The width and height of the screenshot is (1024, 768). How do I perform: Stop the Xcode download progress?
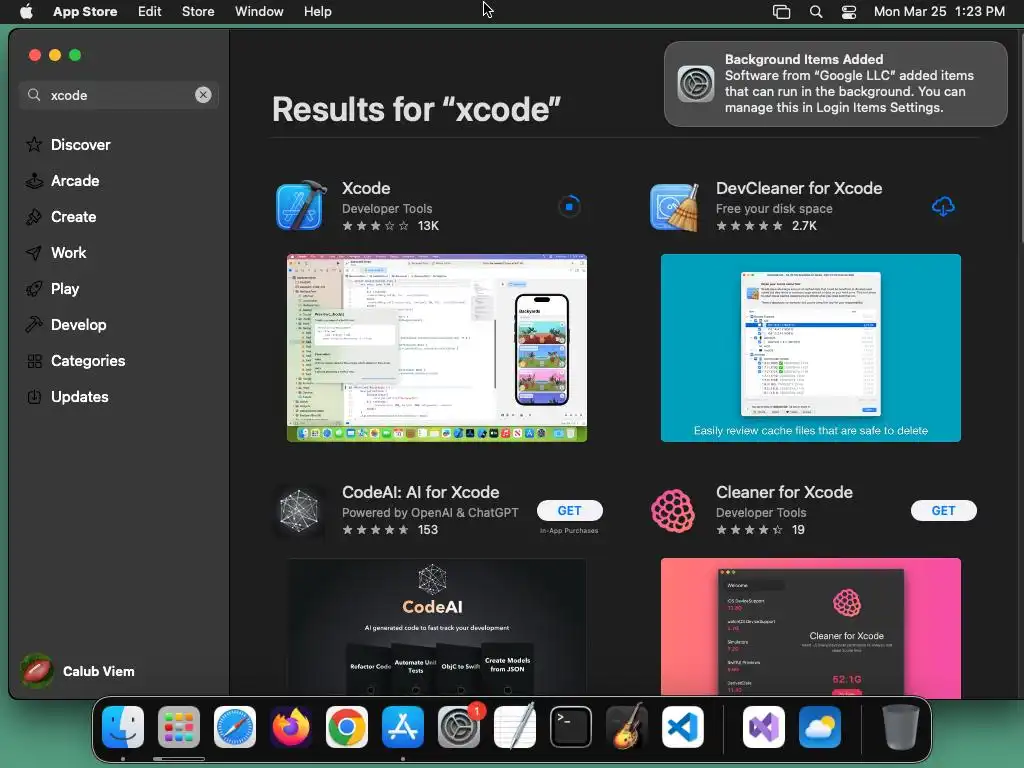[569, 206]
